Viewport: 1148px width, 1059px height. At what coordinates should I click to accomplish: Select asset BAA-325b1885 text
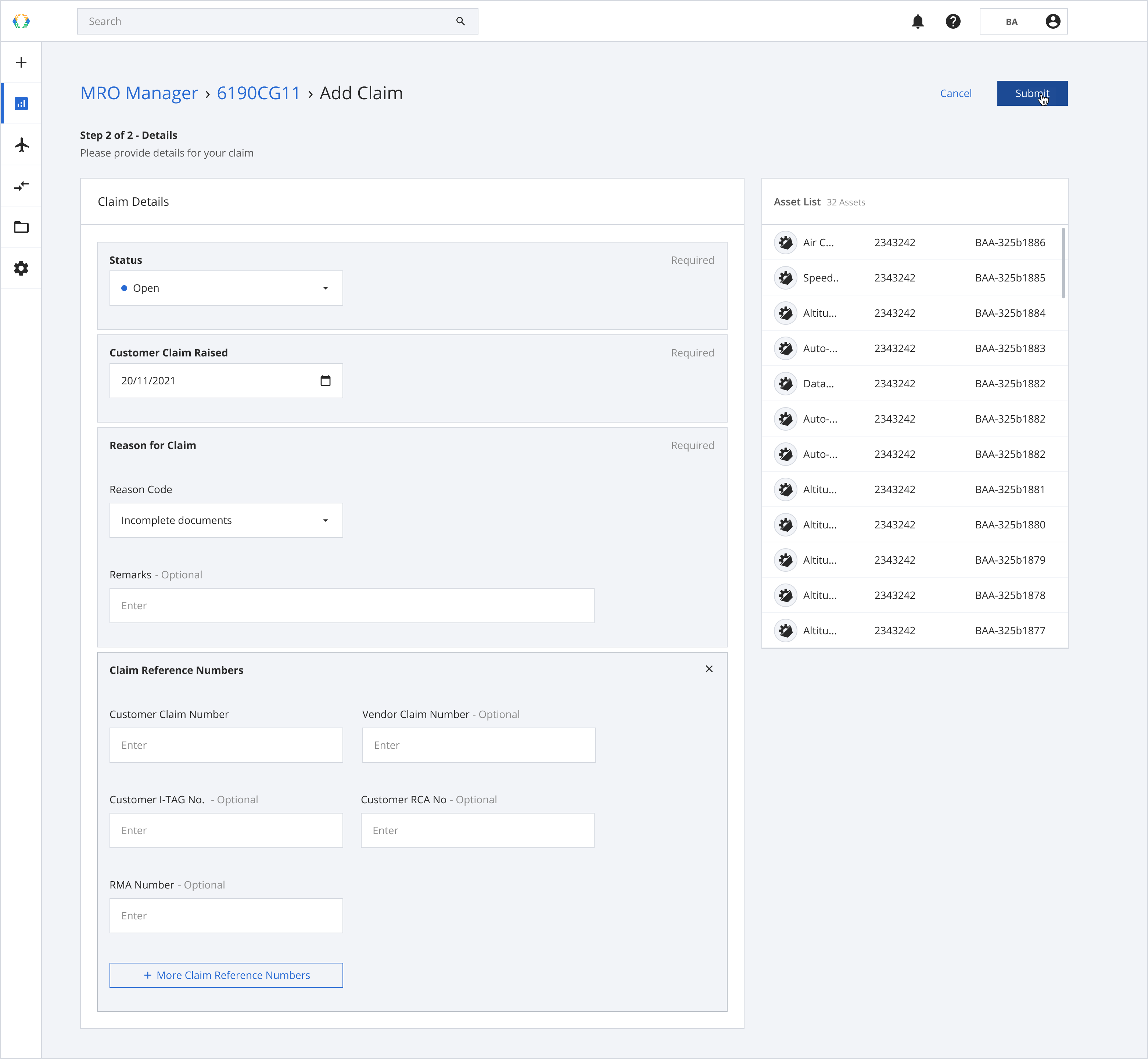pyautogui.click(x=1010, y=278)
